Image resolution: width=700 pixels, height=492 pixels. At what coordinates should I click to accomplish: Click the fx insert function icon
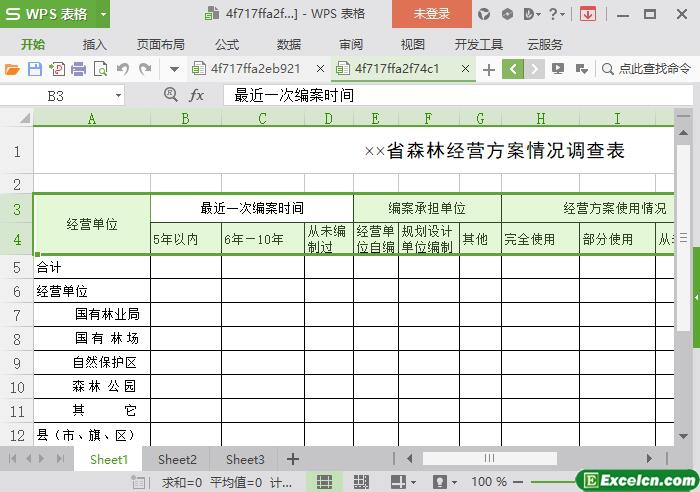[196, 95]
